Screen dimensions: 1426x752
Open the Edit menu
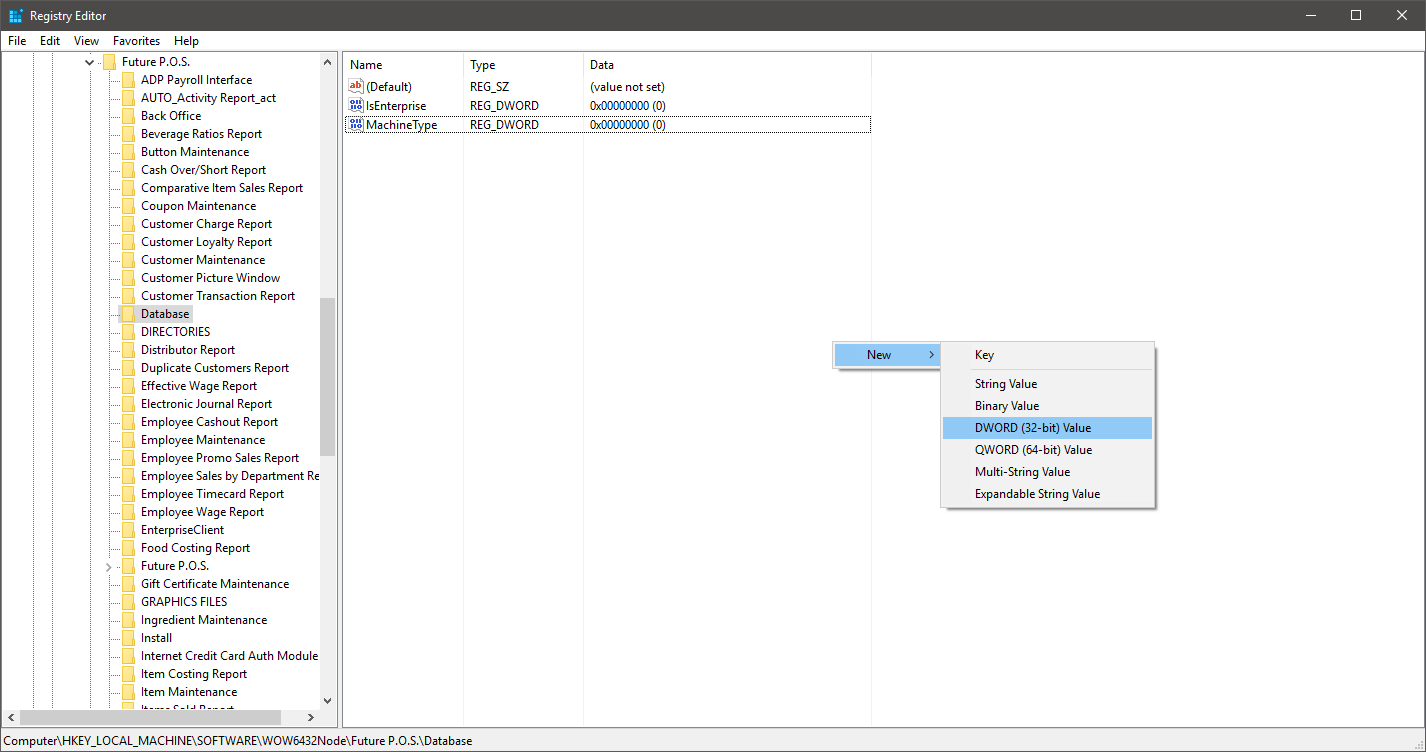click(x=50, y=41)
